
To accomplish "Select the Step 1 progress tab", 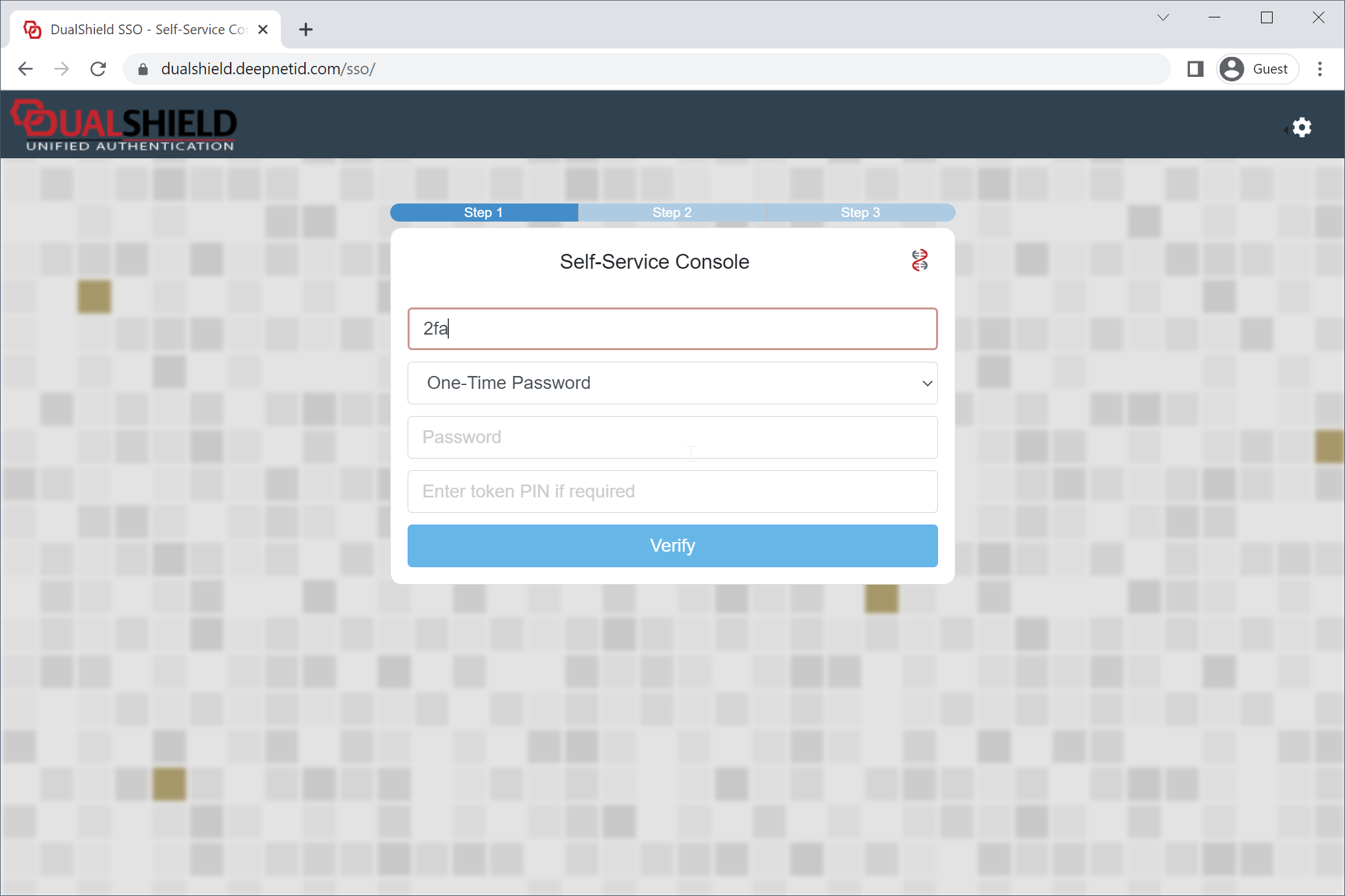I will pos(483,213).
